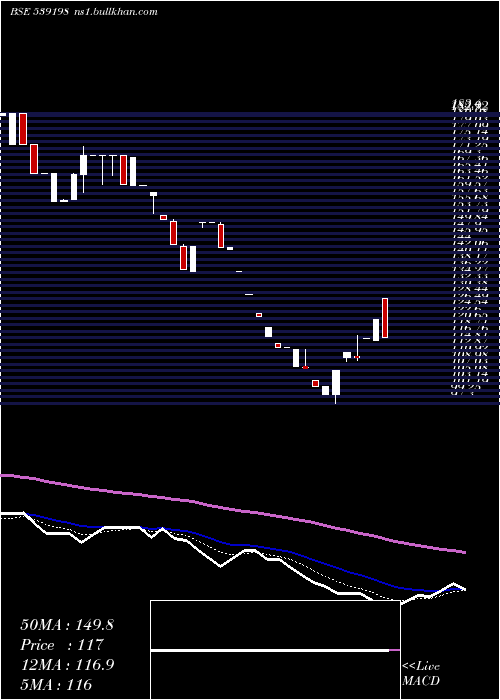The image size is (500, 700).
Task: Click the 149.84 price axis label
Action: point(469,217)
